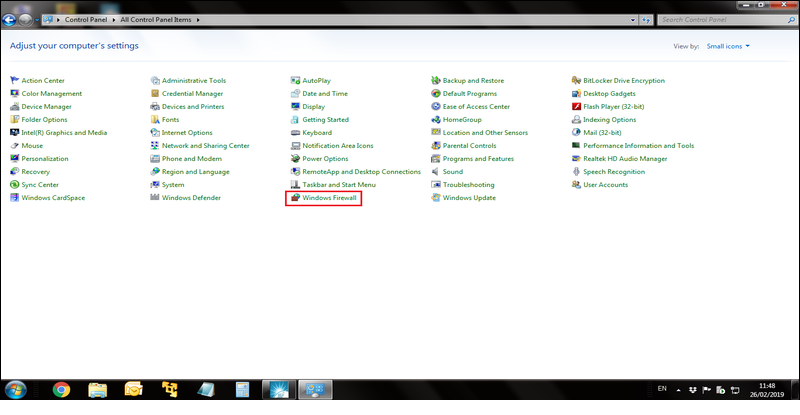Open the Date and Time icon
This screenshot has height=415, width=800.
[295, 93]
